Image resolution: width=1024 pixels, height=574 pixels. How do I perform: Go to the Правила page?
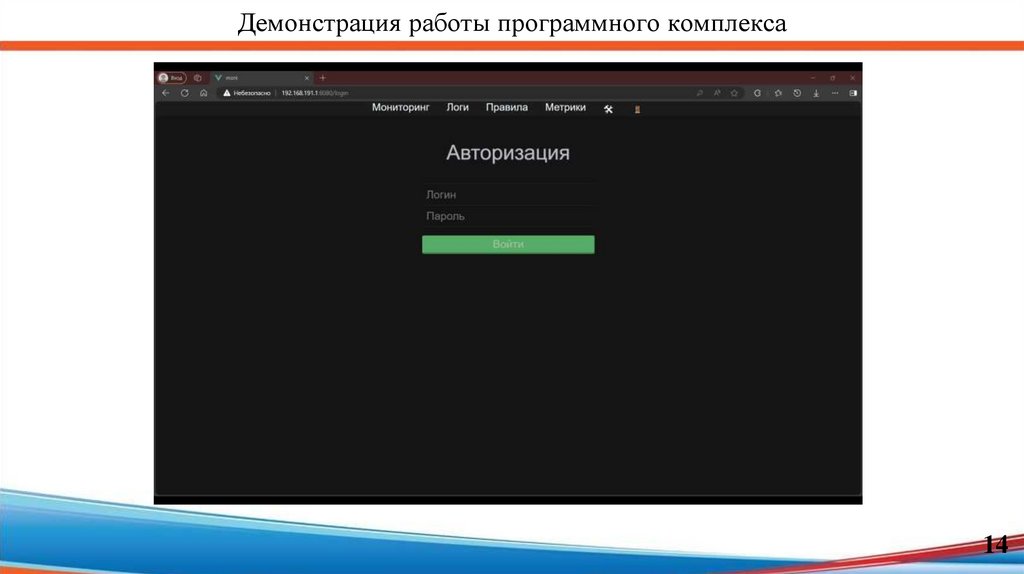pyautogui.click(x=507, y=108)
